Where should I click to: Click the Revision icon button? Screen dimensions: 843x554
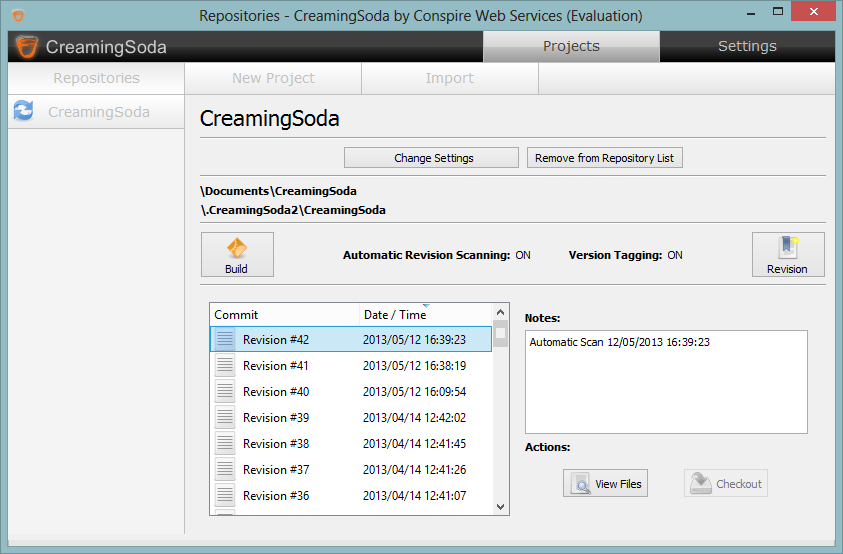pyautogui.click(x=787, y=254)
